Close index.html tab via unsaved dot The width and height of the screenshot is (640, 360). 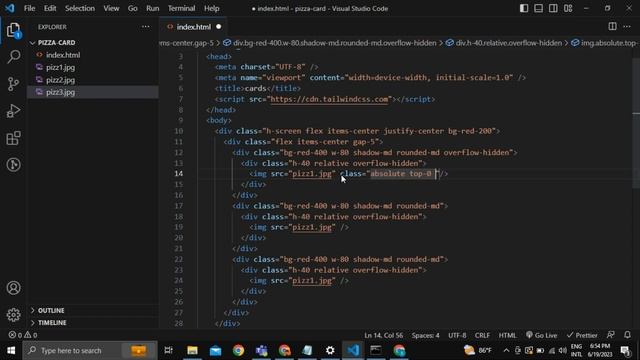218,27
